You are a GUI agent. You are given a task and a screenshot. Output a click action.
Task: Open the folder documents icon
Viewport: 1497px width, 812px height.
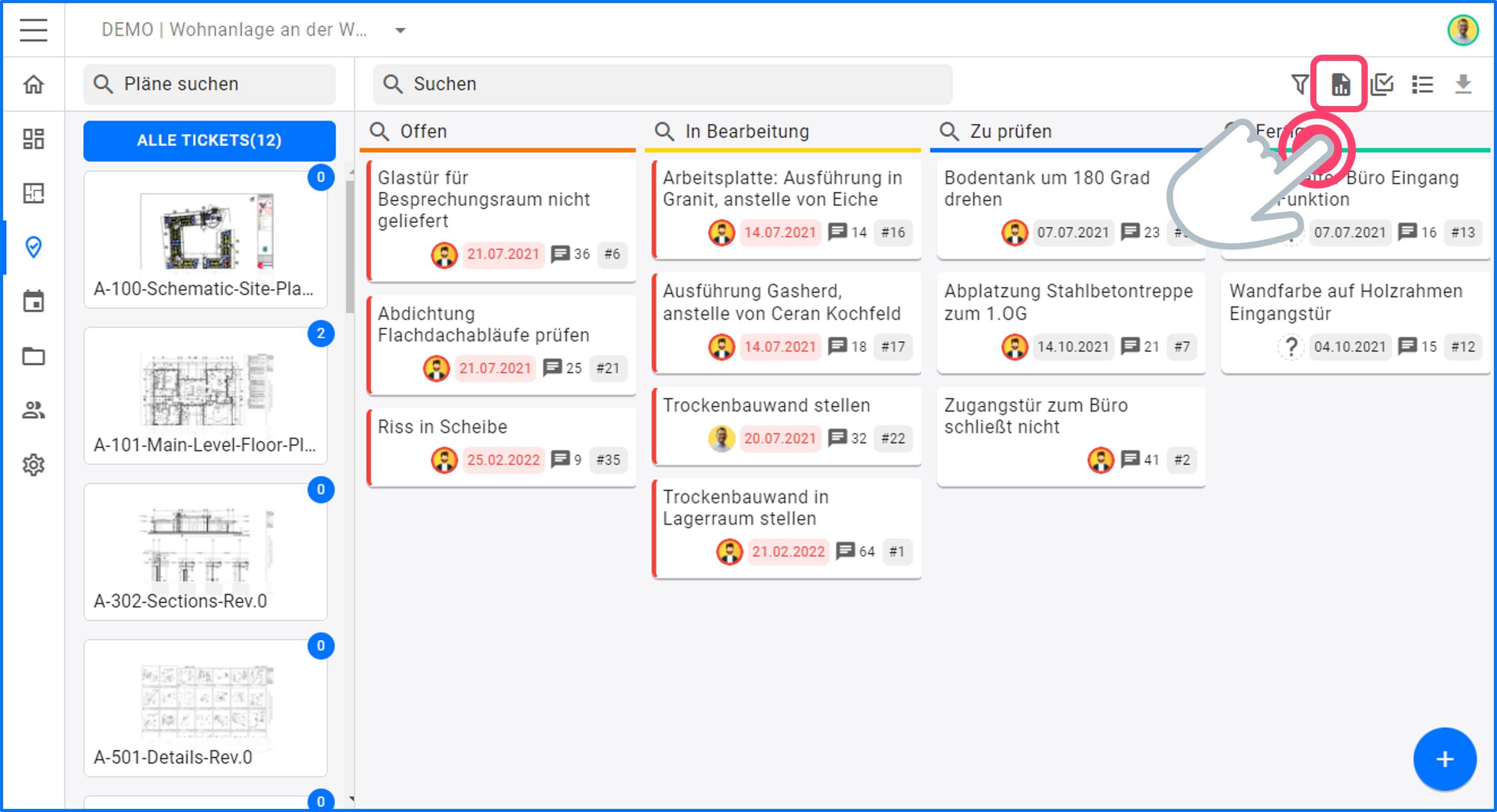33,356
